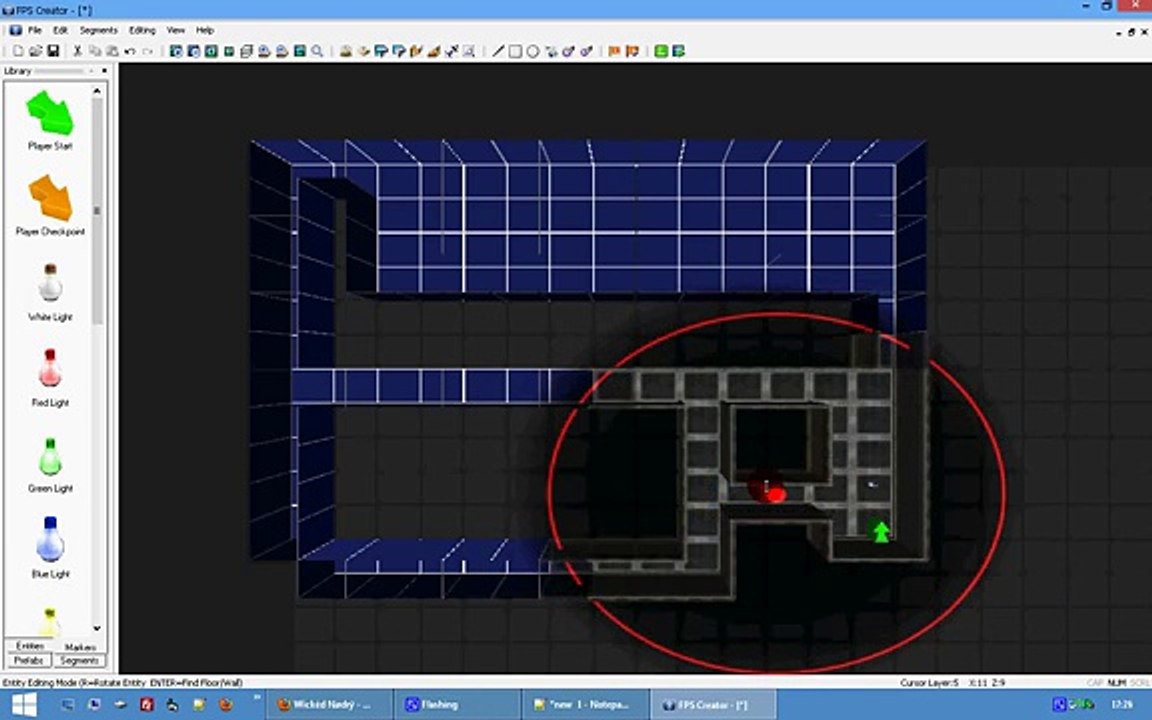
Task: Click the Cursor Layer:5 status text
Action: point(929,683)
